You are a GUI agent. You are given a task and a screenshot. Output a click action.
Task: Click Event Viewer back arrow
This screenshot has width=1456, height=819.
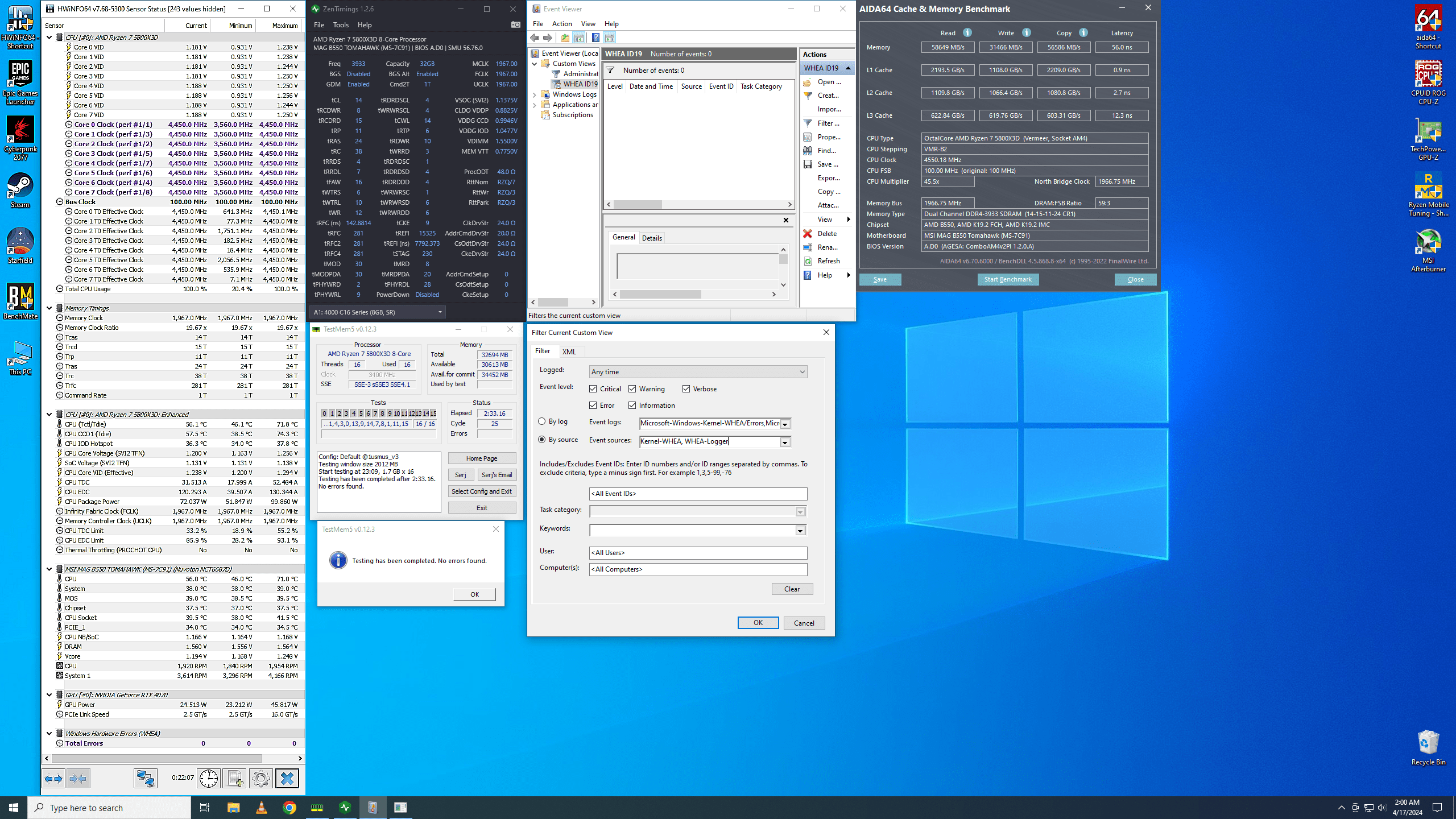point(535,38)
